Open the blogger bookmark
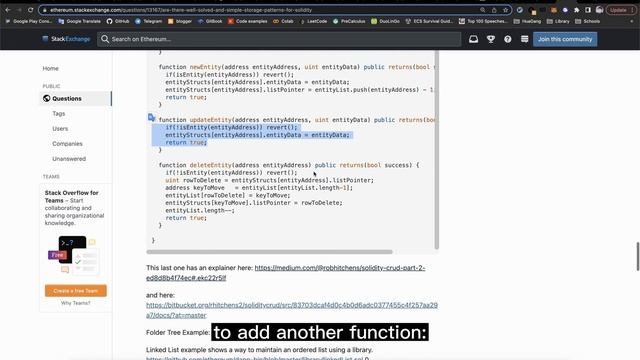640x360 pixels. click(180, 21)
